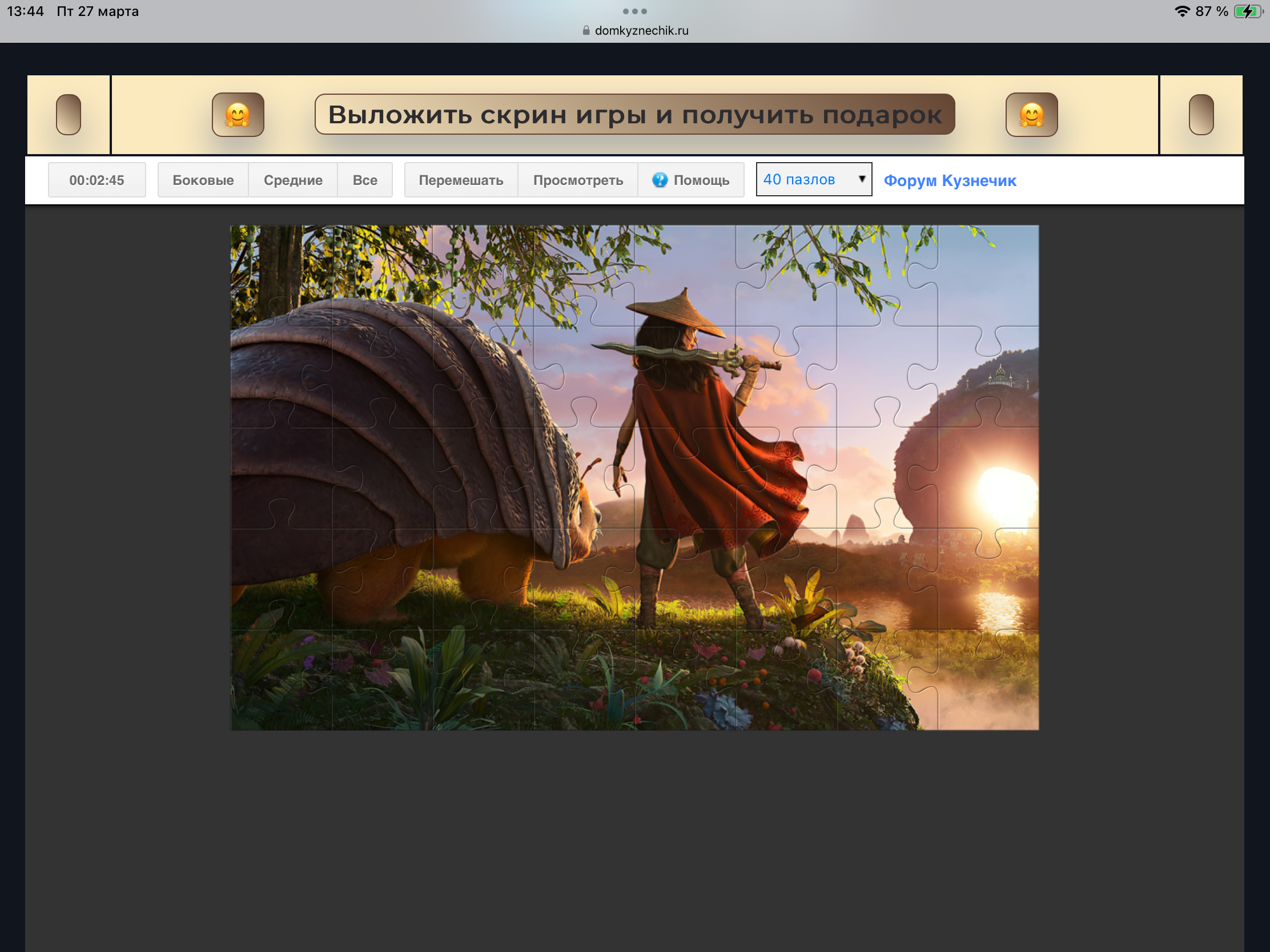Tap the Wi-Fi status icon
The image size is (1270, 952).
tap(1182, 11)
